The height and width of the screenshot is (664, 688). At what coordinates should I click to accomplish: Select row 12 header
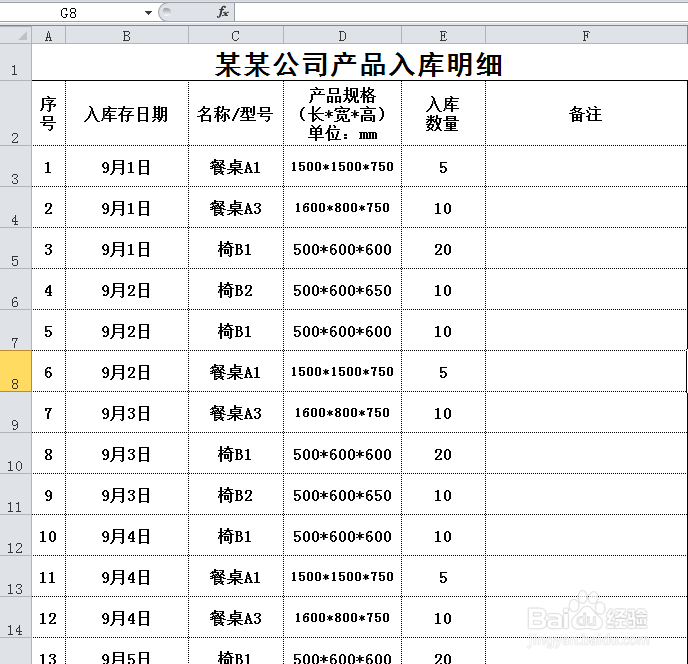(x=15, y=535)
